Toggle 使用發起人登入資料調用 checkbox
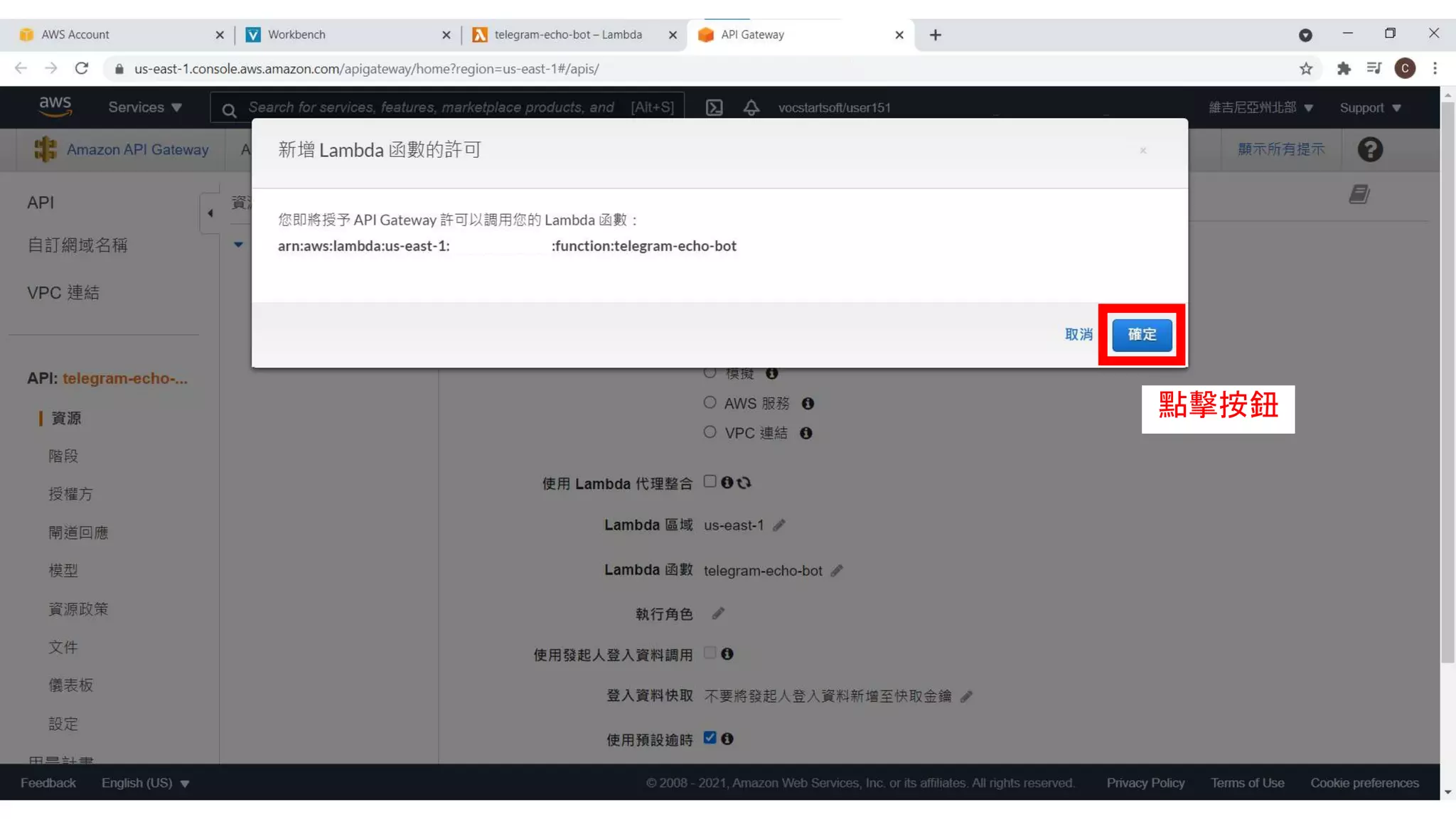Image resolution: width=1456 pixels, height=819 pixels. pyautogui.click(x=710, y=653)
